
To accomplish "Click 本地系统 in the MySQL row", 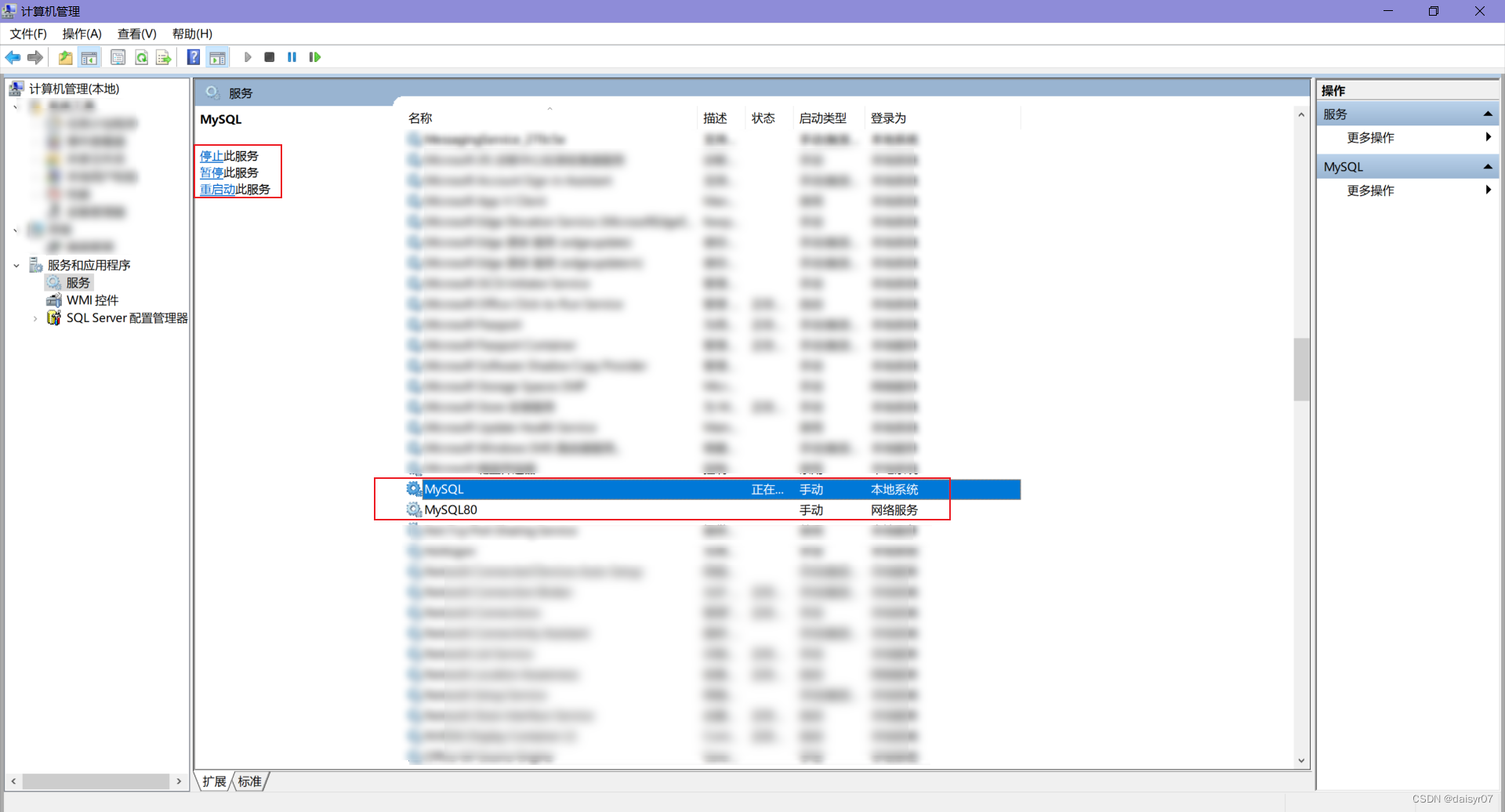I will click(x=894, y=489).
